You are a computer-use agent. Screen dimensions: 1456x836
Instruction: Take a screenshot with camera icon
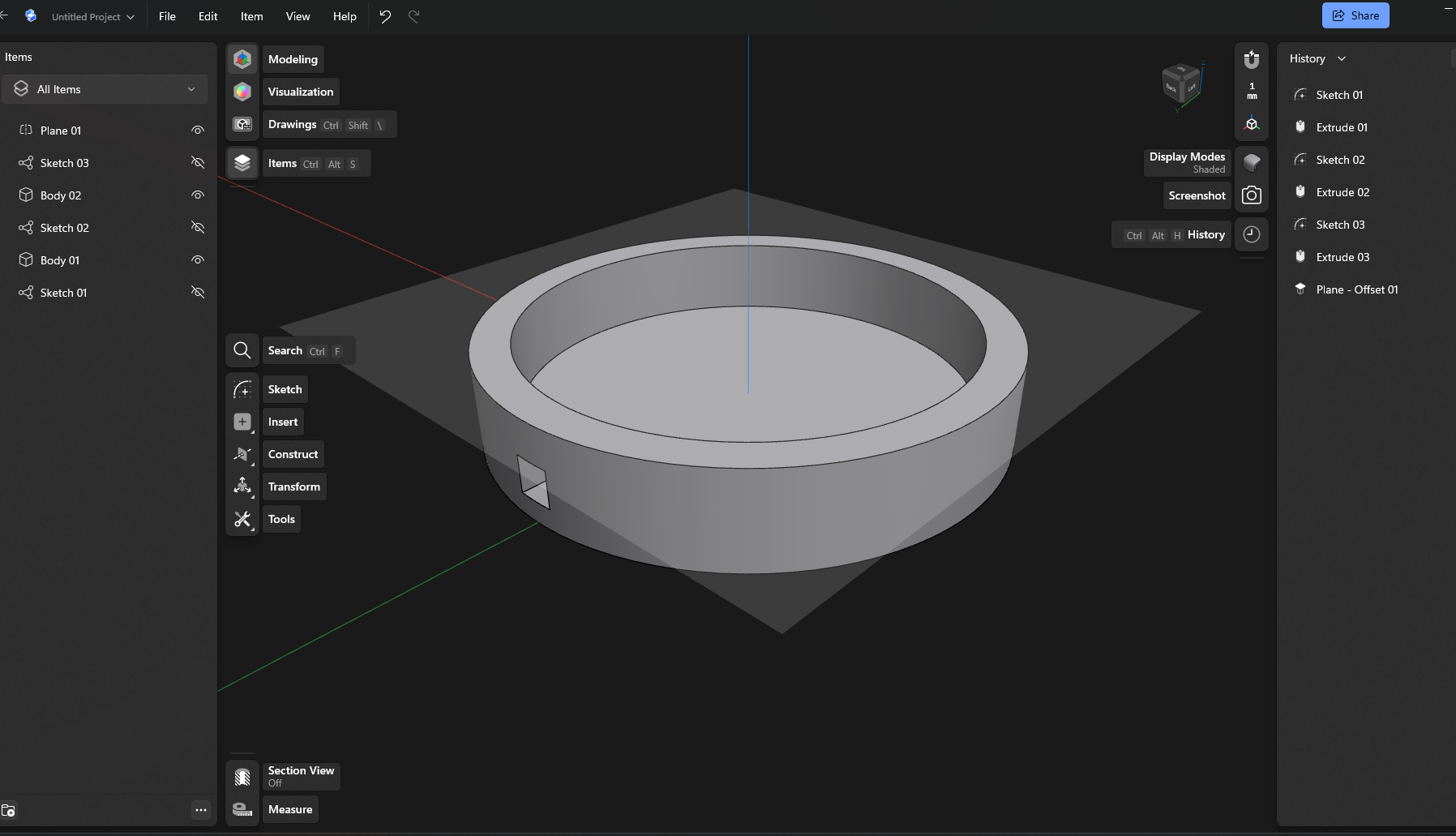click(1252, 195)
